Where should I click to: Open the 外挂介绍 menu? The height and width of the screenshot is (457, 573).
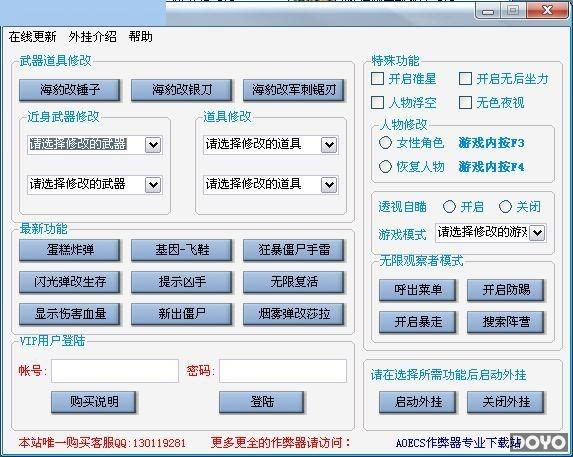point(92,37)
